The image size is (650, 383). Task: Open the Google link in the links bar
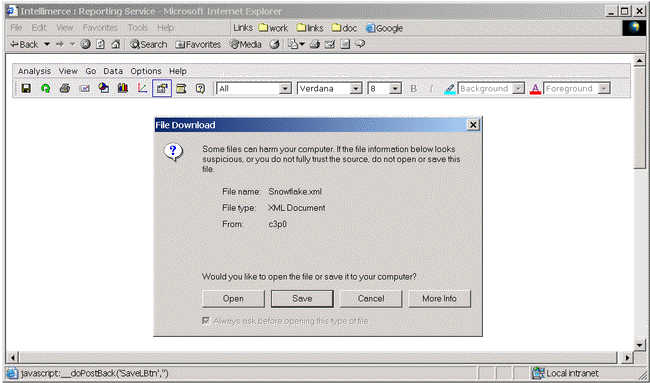coord(384,28)
